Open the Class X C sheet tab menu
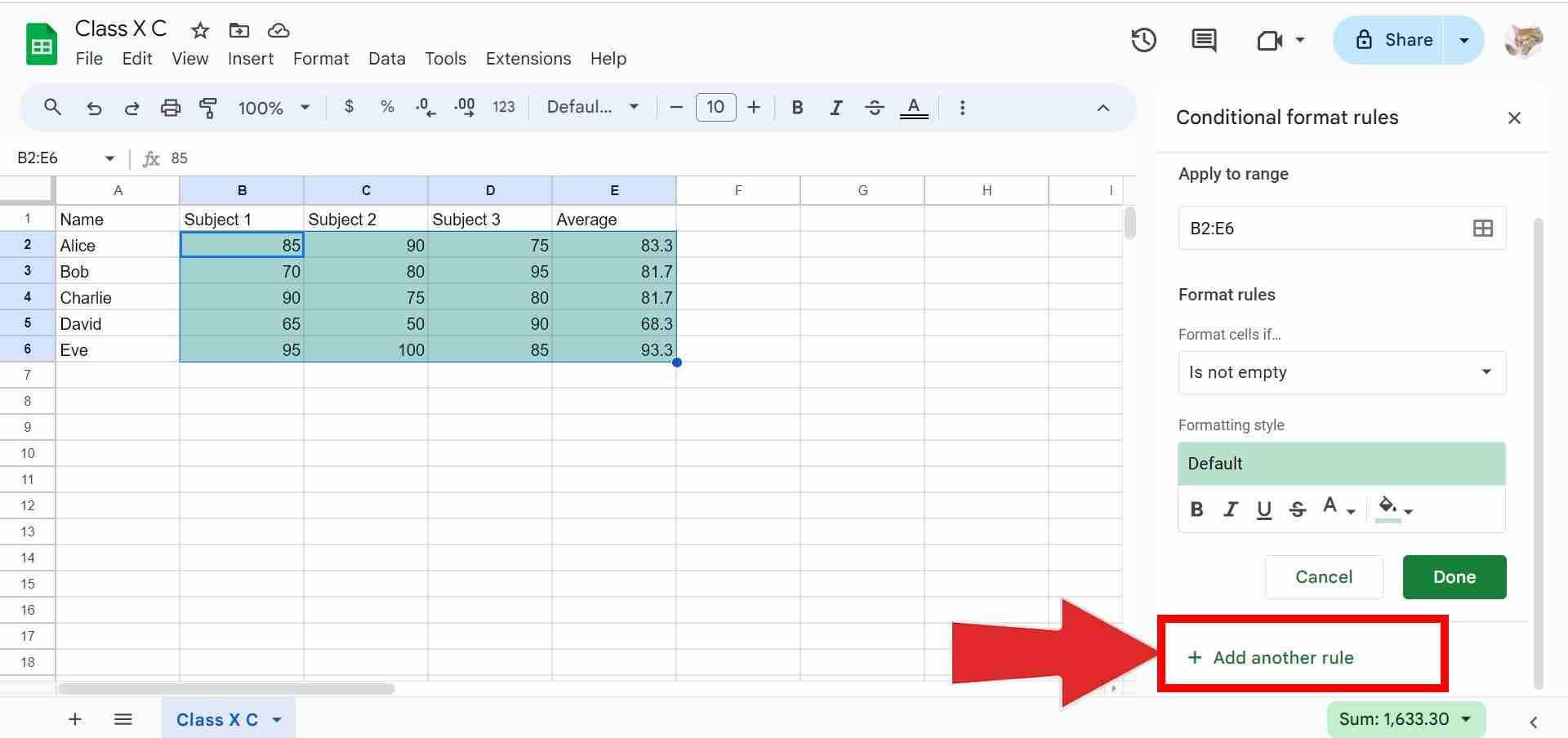The width and height of the screenshot is (1568, 738). 276,719
